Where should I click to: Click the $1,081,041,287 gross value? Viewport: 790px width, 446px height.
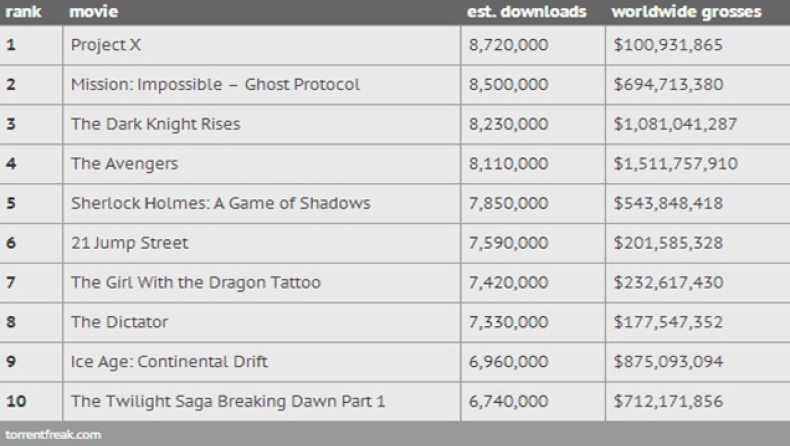pos(676,124)
